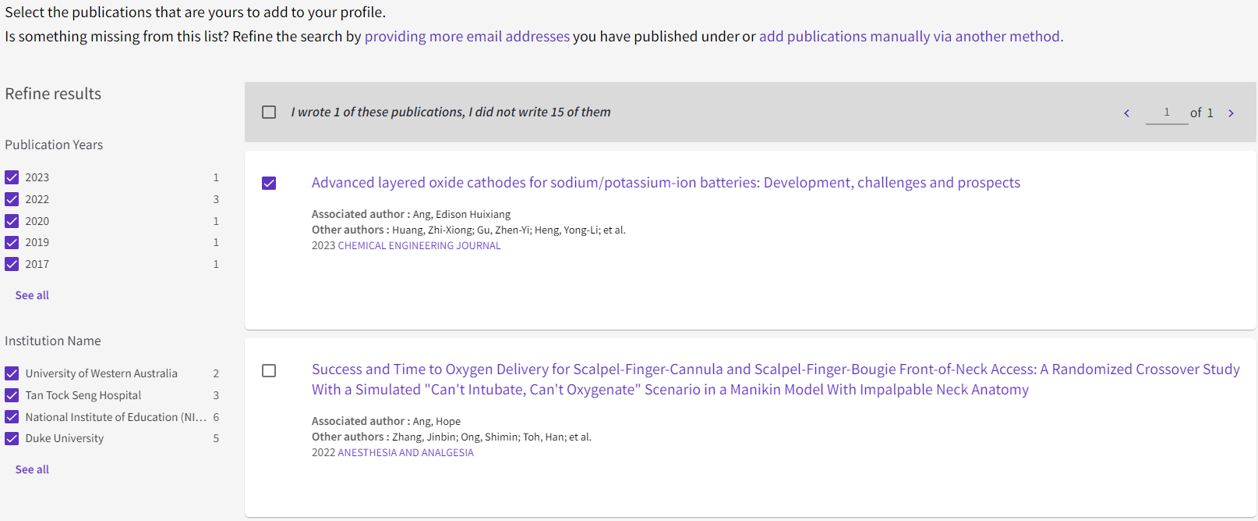The width and height of the screenshot is (1258, 521).
Task: Expand Institution Name with See all
Action: click(32, 469)
